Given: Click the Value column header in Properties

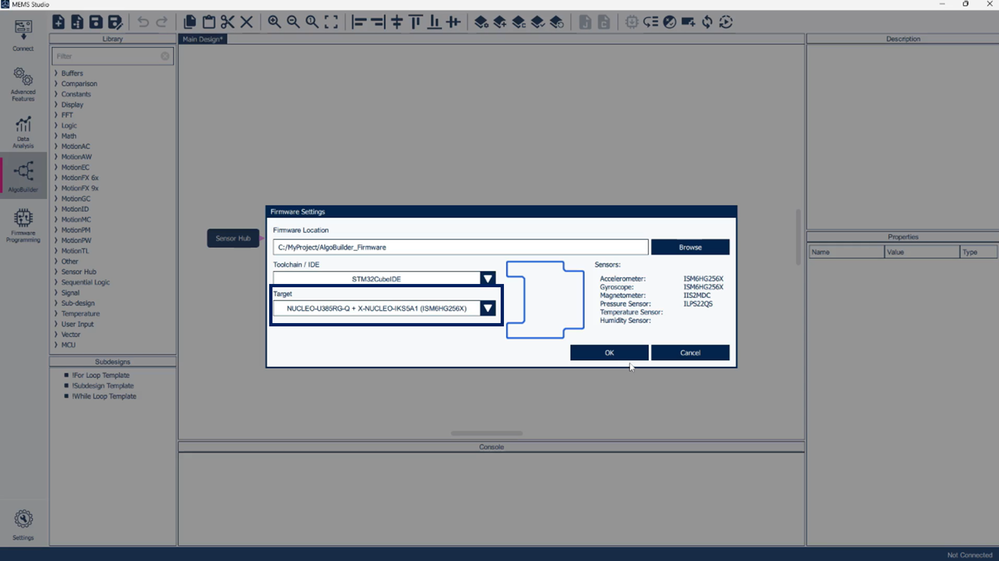Looking at the screenshot, I should pos(922,252).
